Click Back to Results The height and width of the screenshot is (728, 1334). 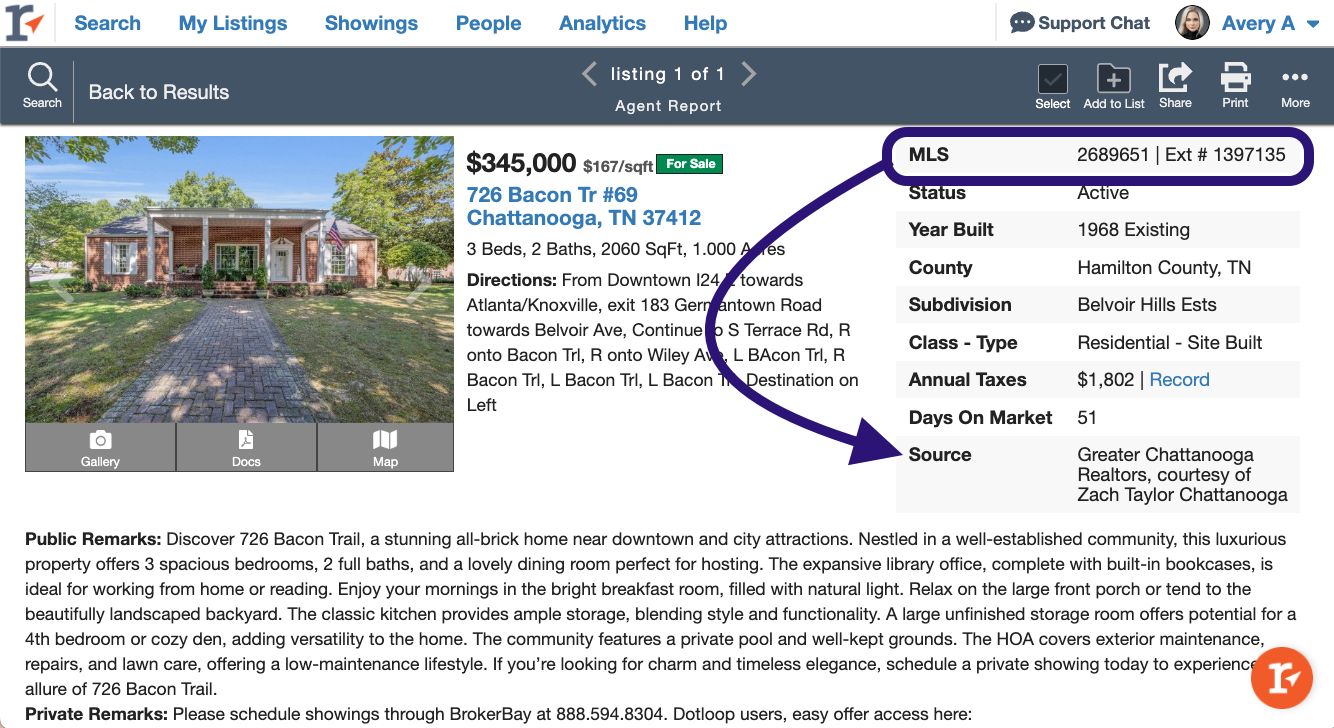159,92
